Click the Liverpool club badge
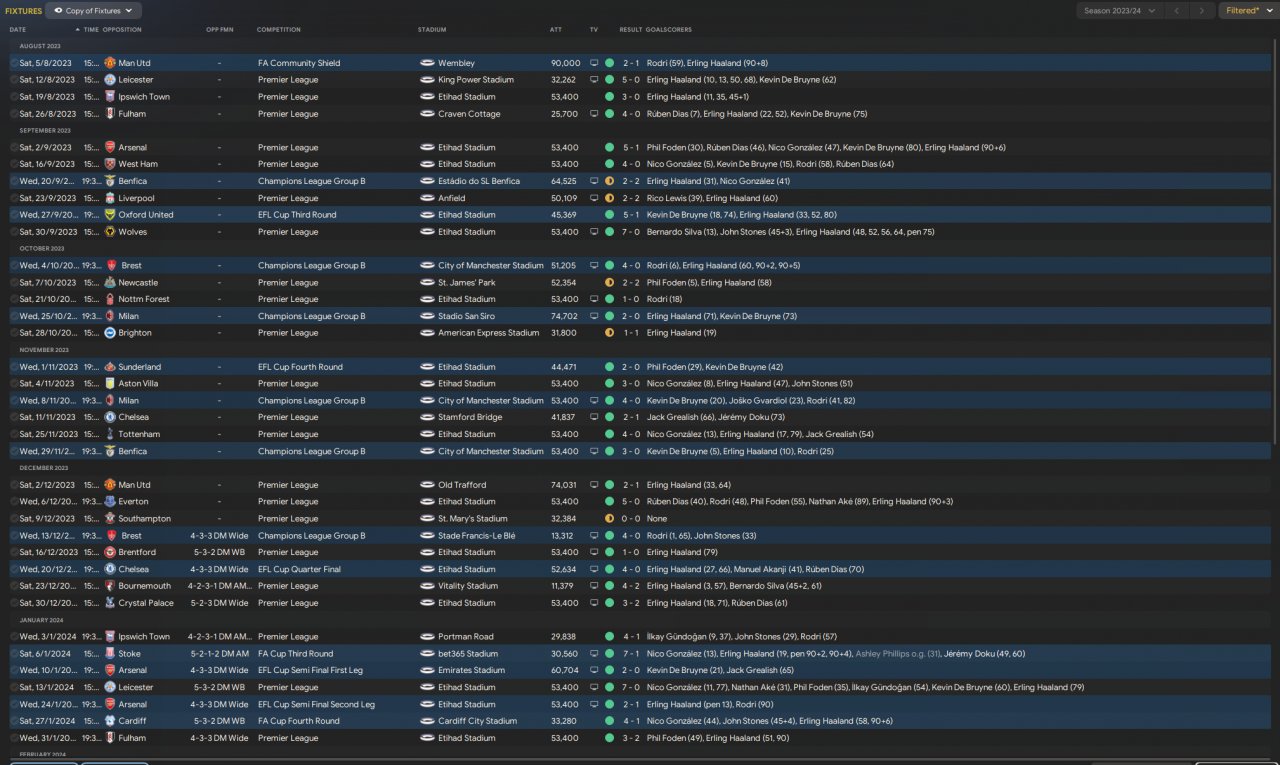The width and height of the screenshot is (1280, 765). point(110,198)
